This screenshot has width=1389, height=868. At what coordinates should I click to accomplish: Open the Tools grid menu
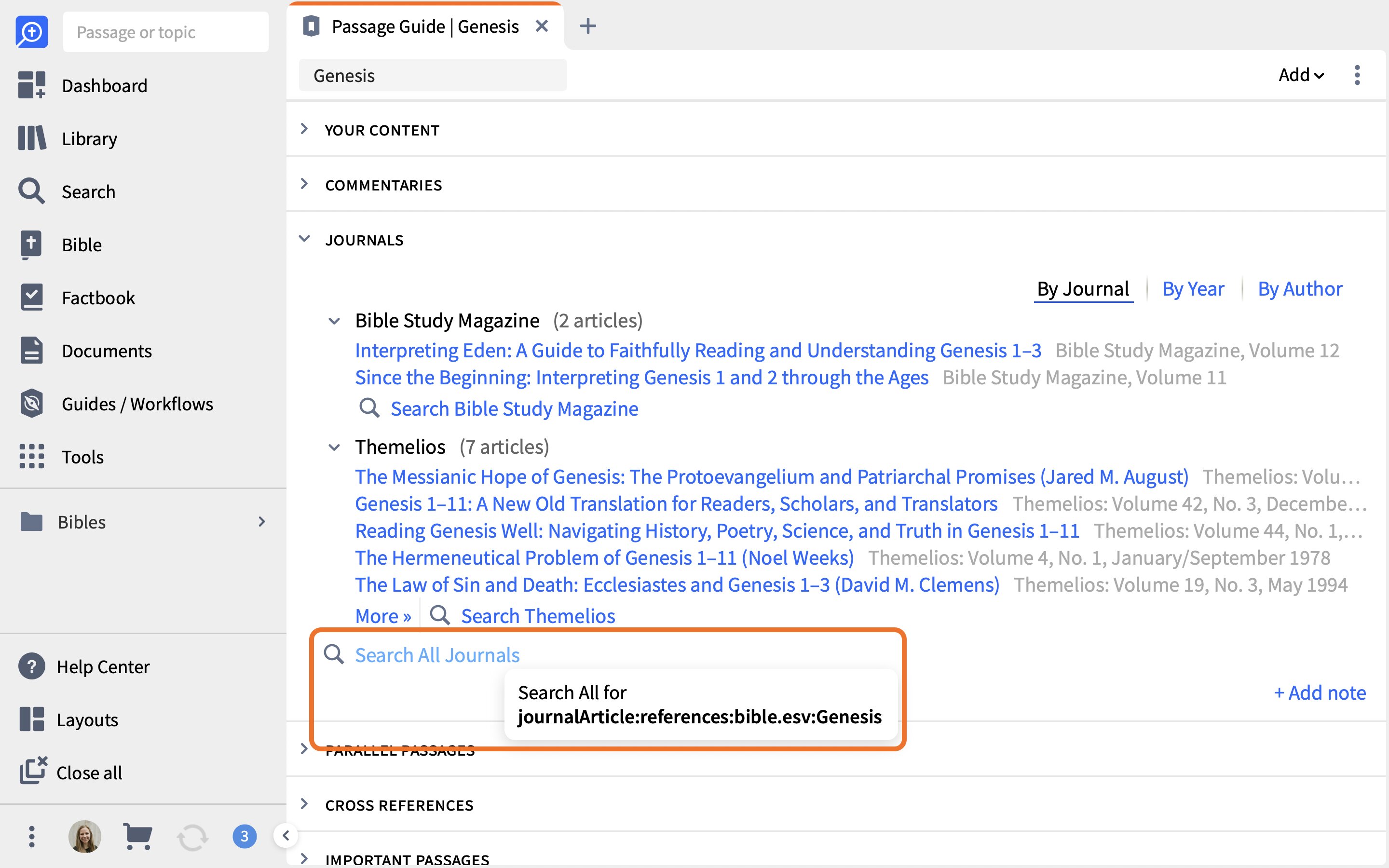click(x=61, y=457)
